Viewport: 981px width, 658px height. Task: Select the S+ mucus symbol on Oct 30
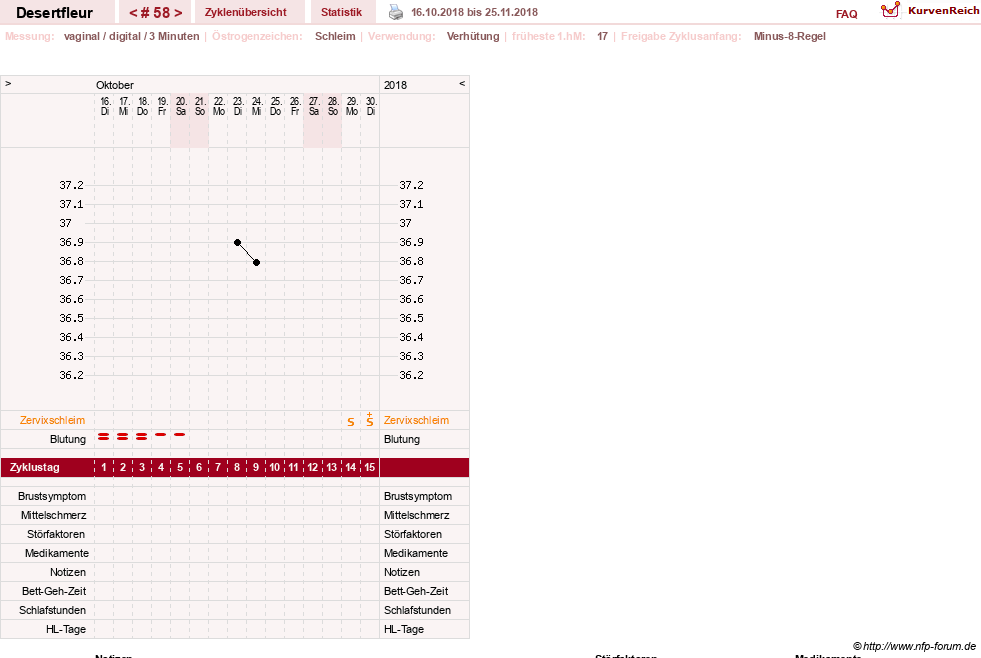370,420
